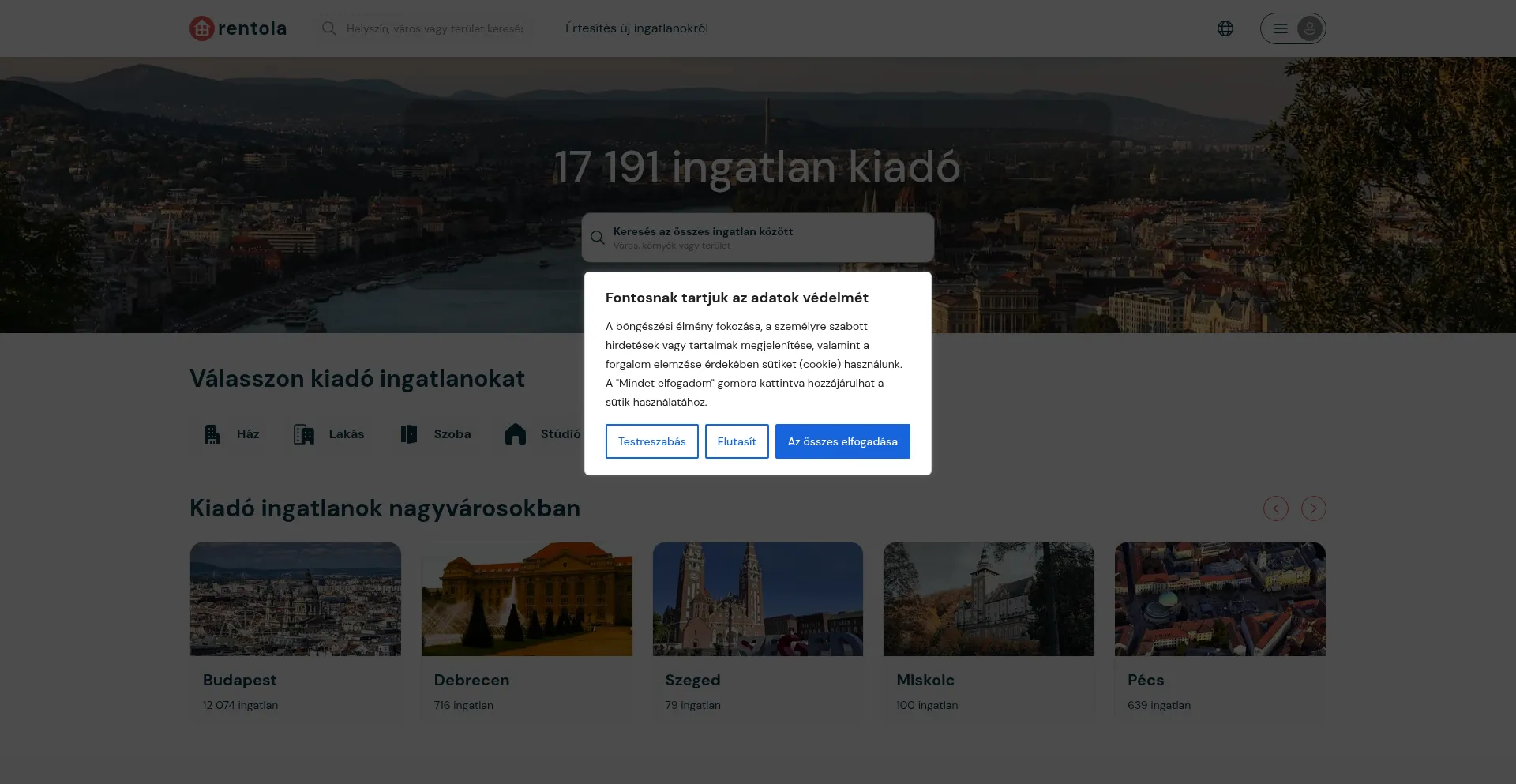This screenshot has height=784, width=1516.
Task: Select the Ház property type icon
Action: [212, 434]
